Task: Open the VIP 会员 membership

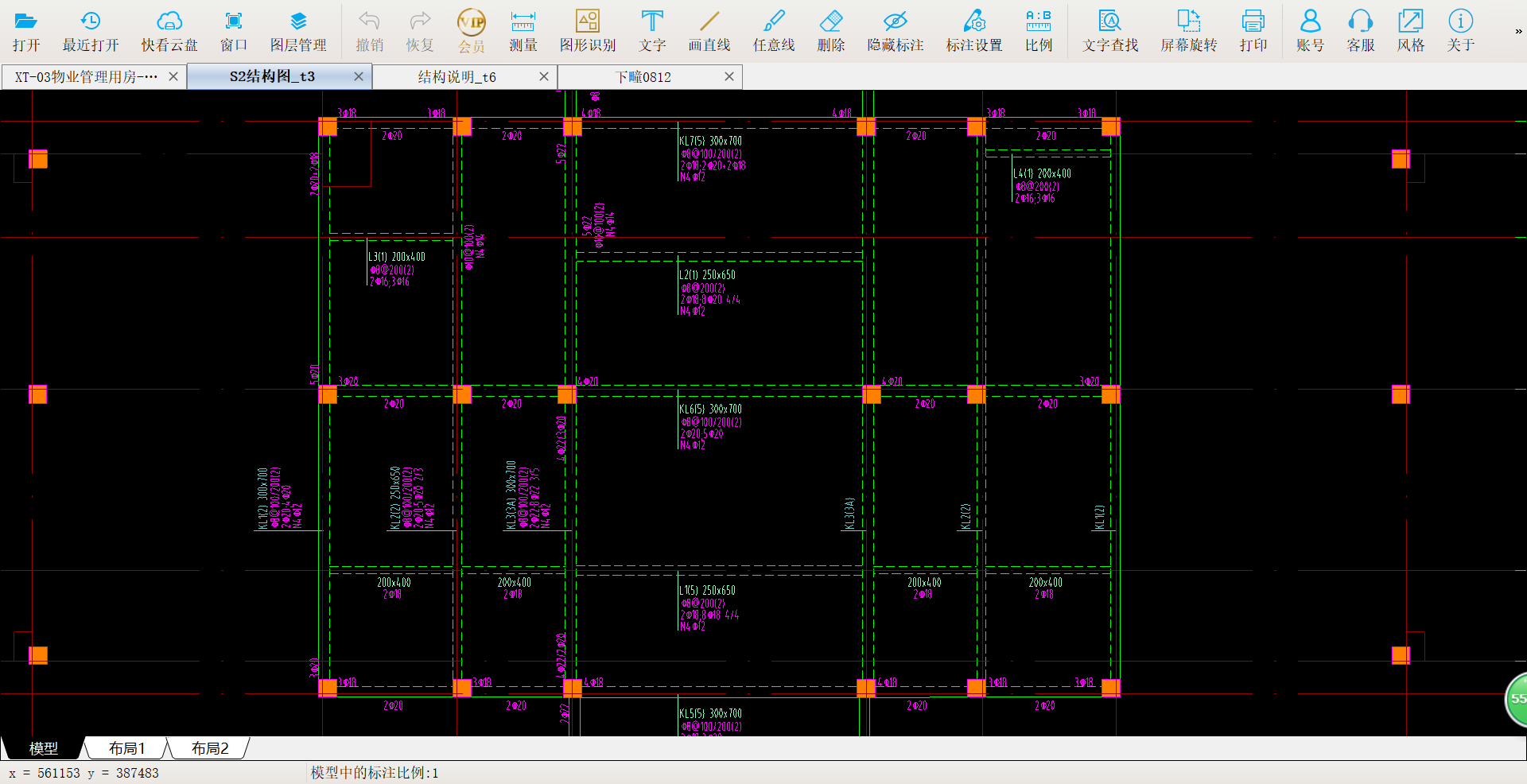Action: pos(472,31)
